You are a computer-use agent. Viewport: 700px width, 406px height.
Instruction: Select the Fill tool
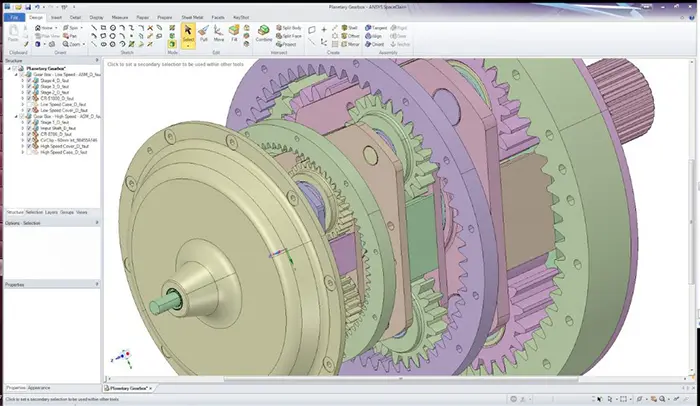pyautogui.click(x=233, y=36)
